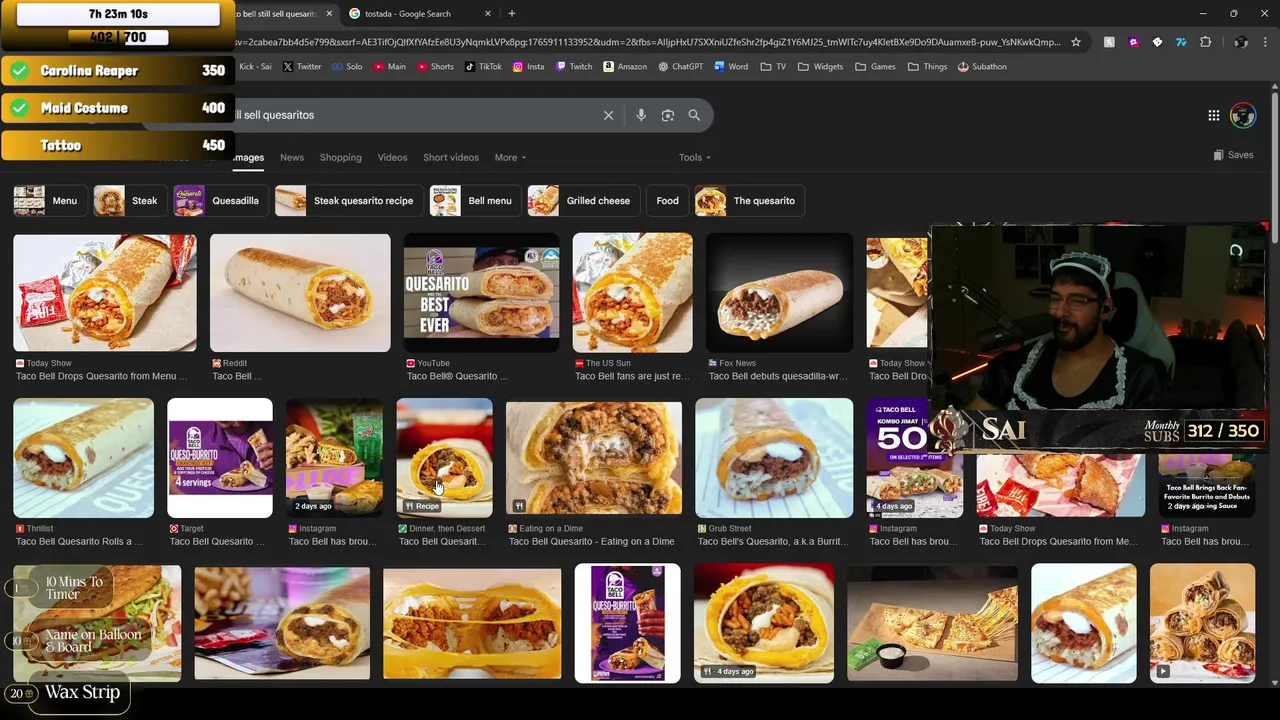Filter images by the Bell menu chip

coord(474,201)
